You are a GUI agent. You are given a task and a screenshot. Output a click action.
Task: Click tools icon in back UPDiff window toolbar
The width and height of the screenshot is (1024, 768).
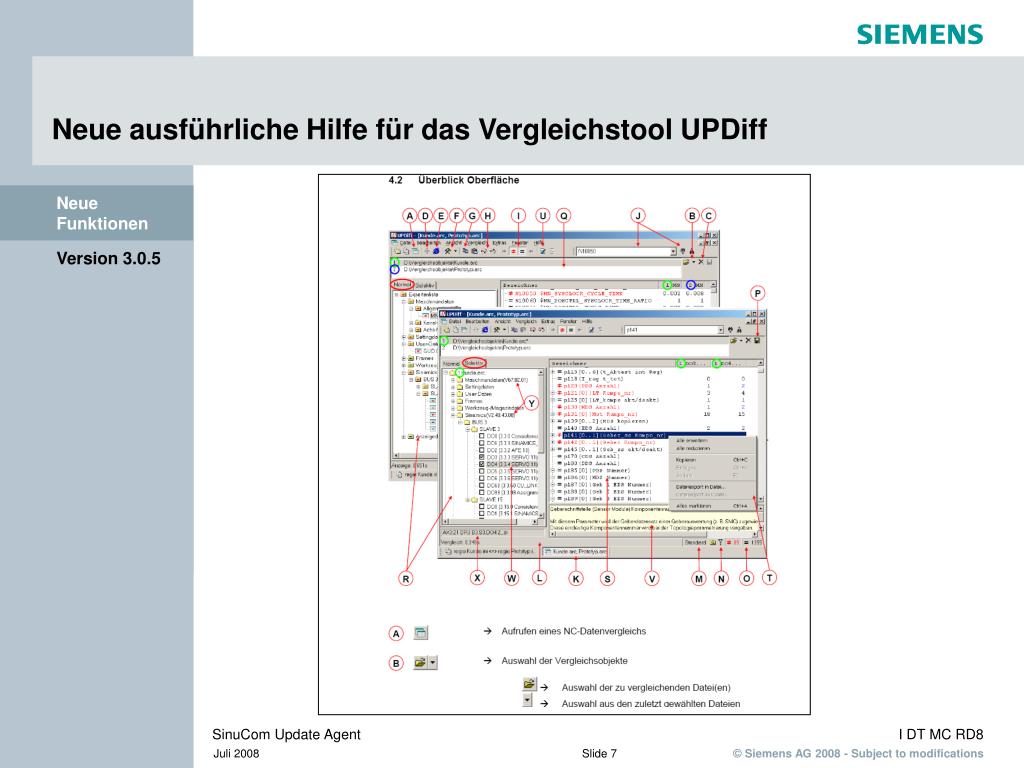[x=447, y=251]
